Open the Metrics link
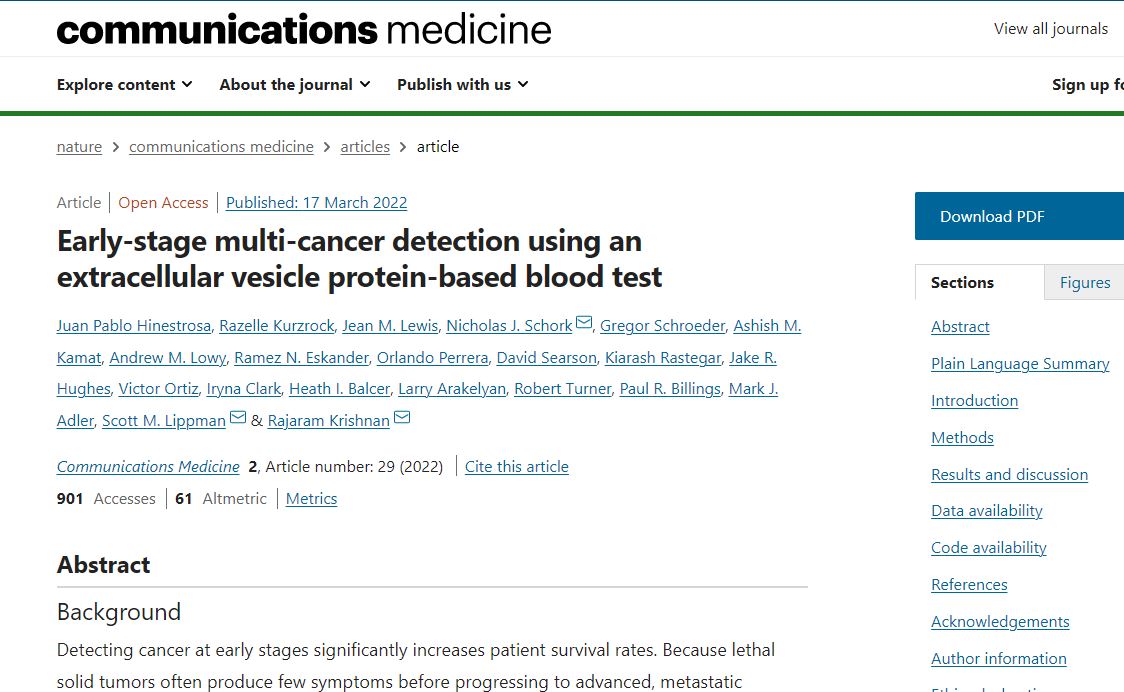This screenshot has width=1124, height=692. [x=311, y=498]
